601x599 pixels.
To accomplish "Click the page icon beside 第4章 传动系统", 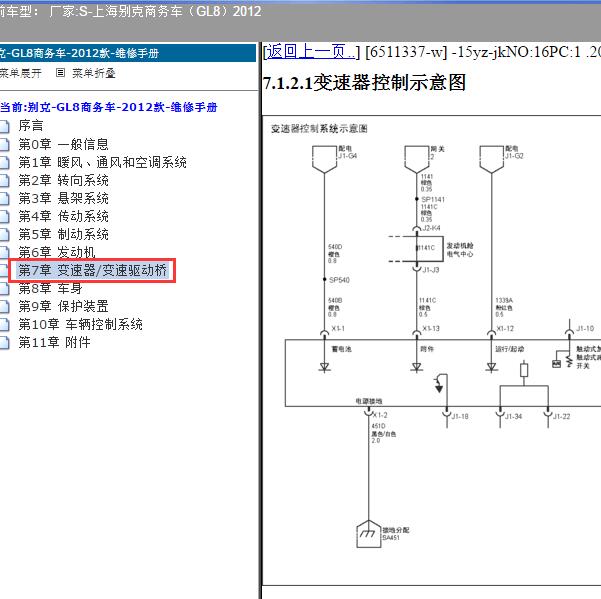I will click(x=4, y=217).
